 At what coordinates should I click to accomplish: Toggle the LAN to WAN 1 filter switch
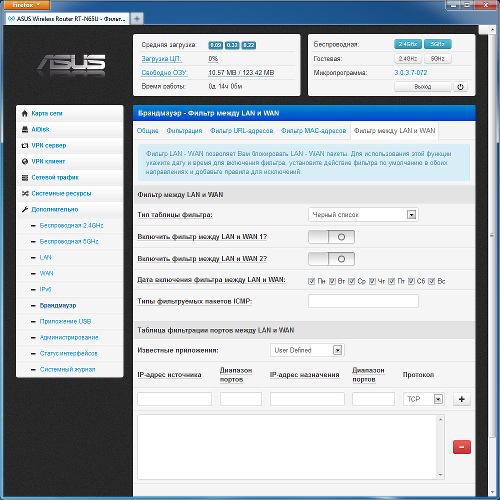(331, 237)
